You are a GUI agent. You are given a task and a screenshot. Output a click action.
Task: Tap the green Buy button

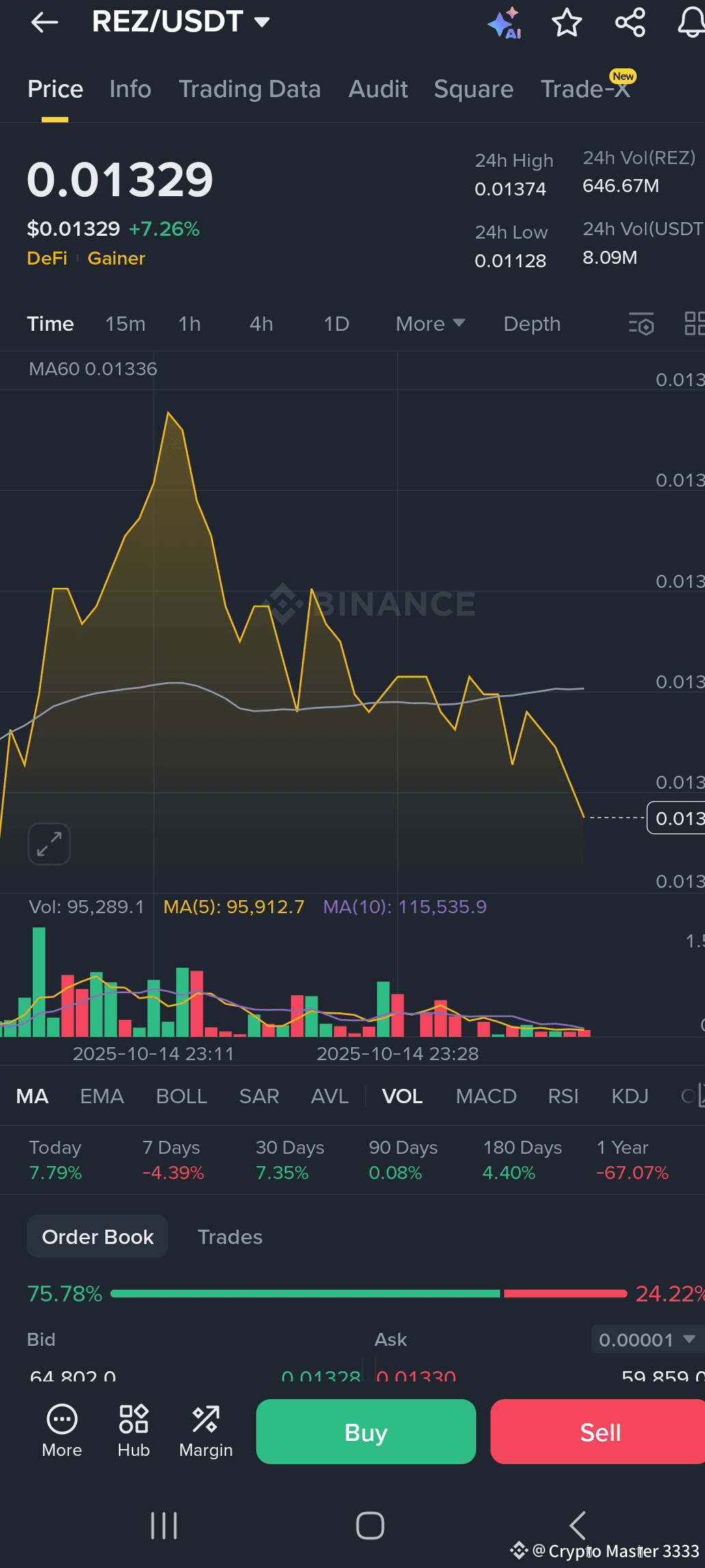click(x=366, y=1431)
